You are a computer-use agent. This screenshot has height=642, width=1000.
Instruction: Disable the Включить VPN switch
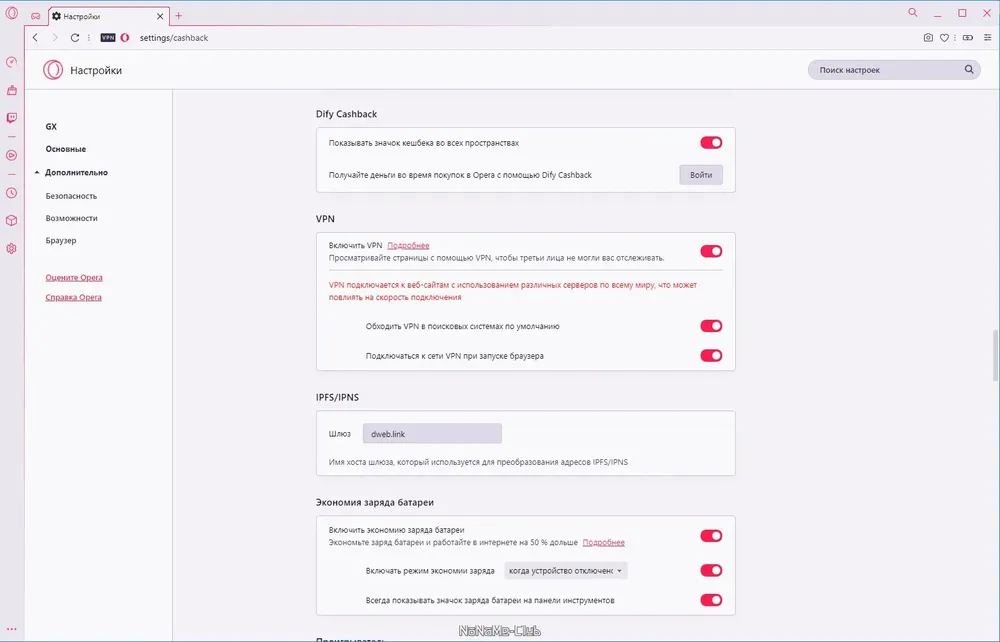(x=711, y=251)
